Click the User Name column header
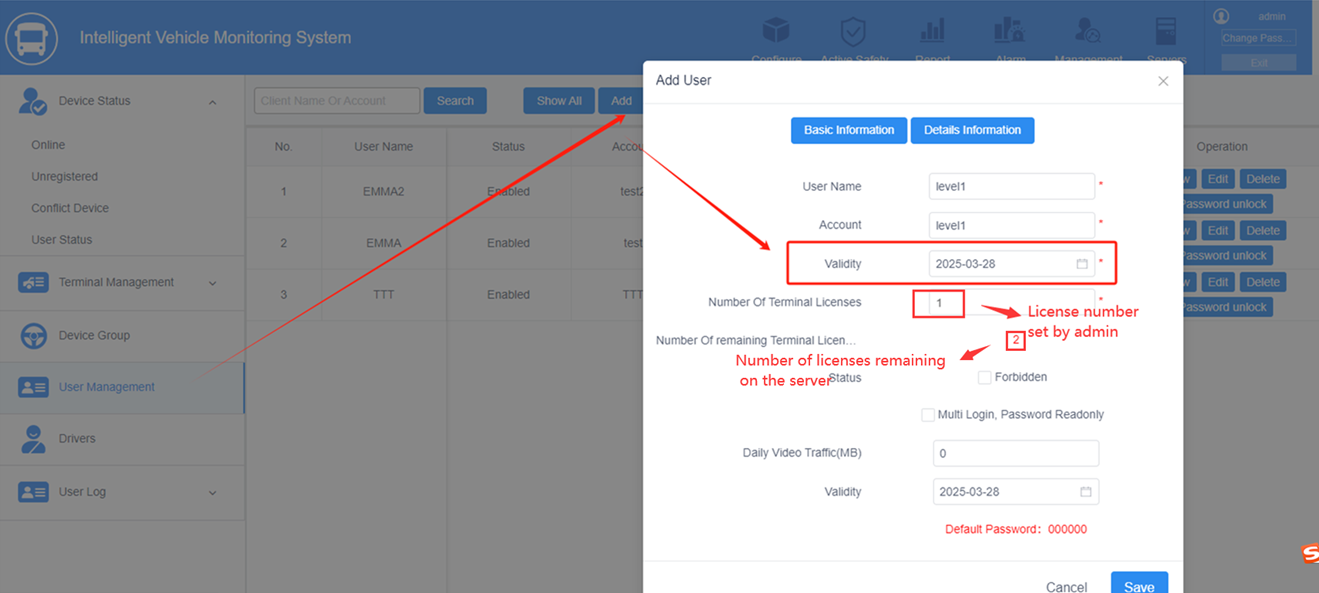 click(x=383, y=147)
